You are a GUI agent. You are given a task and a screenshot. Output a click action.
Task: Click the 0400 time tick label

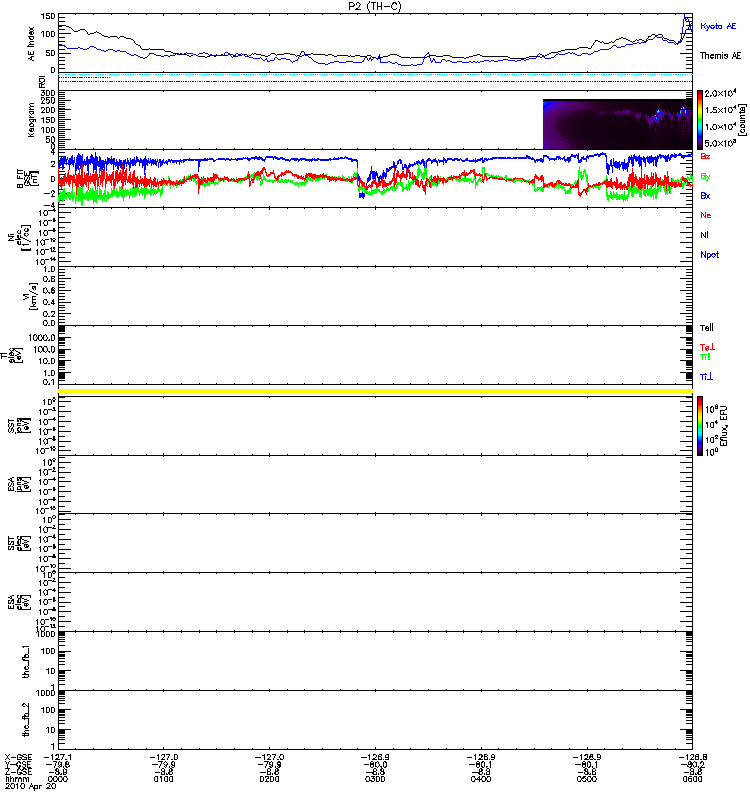pyautogui.click(x=481, y=779)
